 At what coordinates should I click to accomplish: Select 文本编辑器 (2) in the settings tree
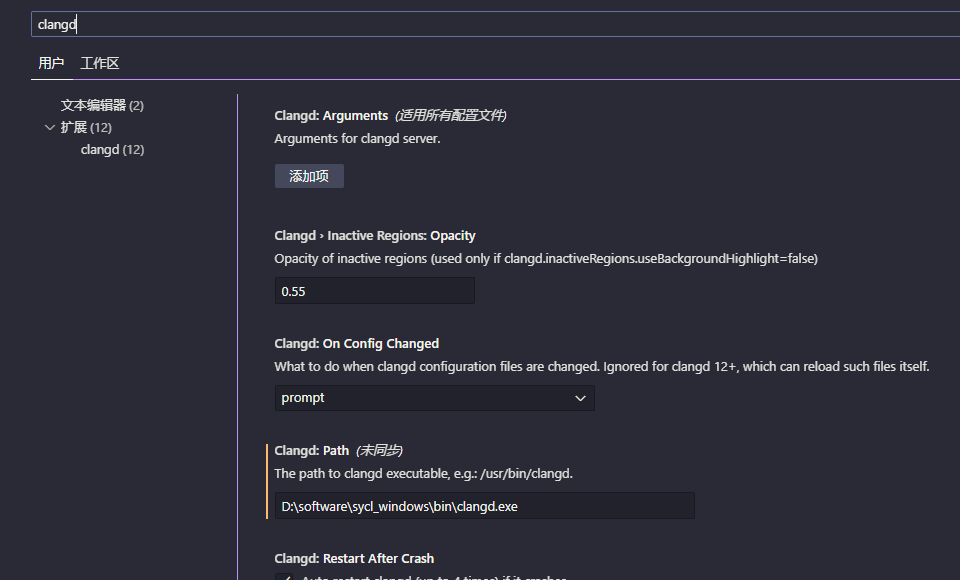pos(102,105)
